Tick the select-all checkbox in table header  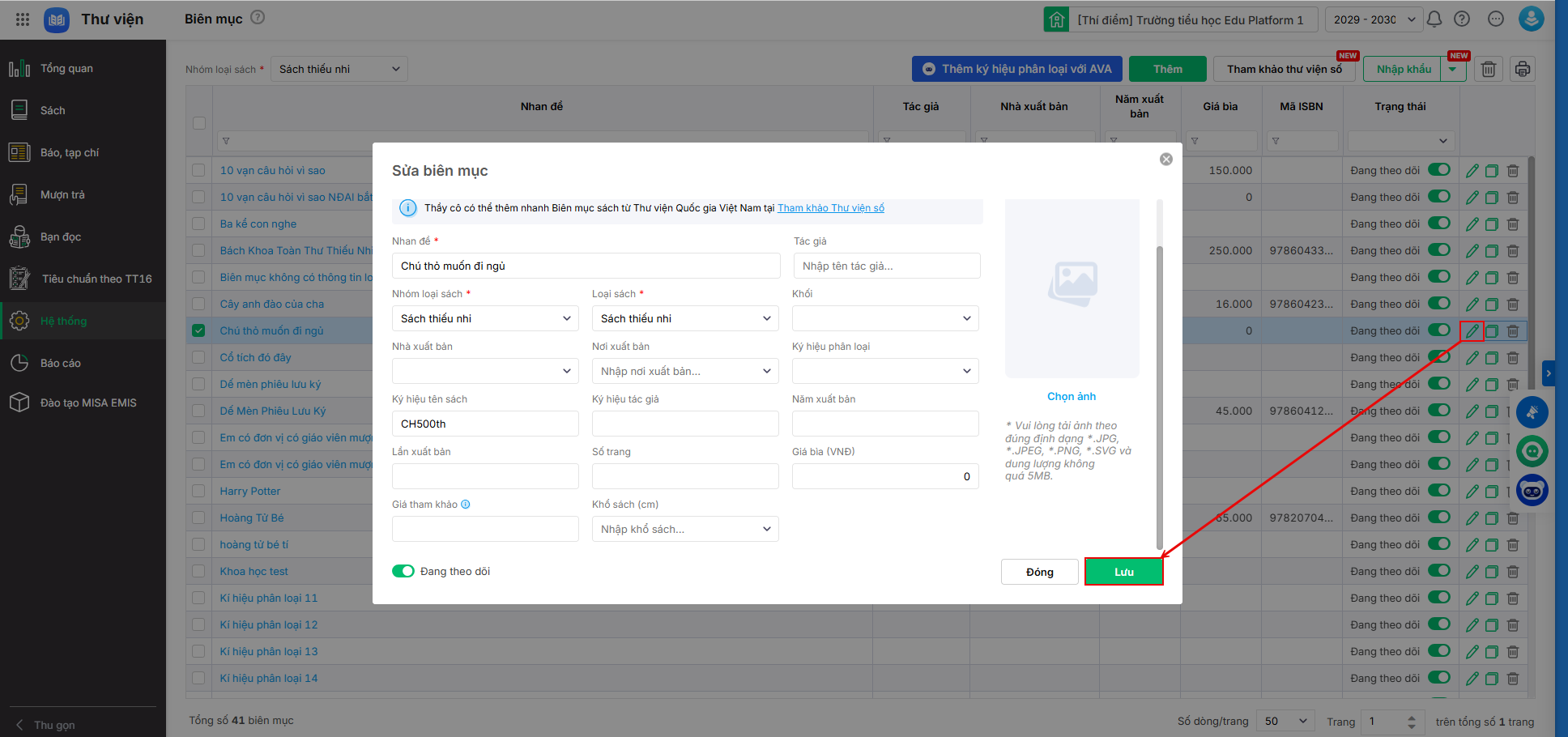[199, 123]
